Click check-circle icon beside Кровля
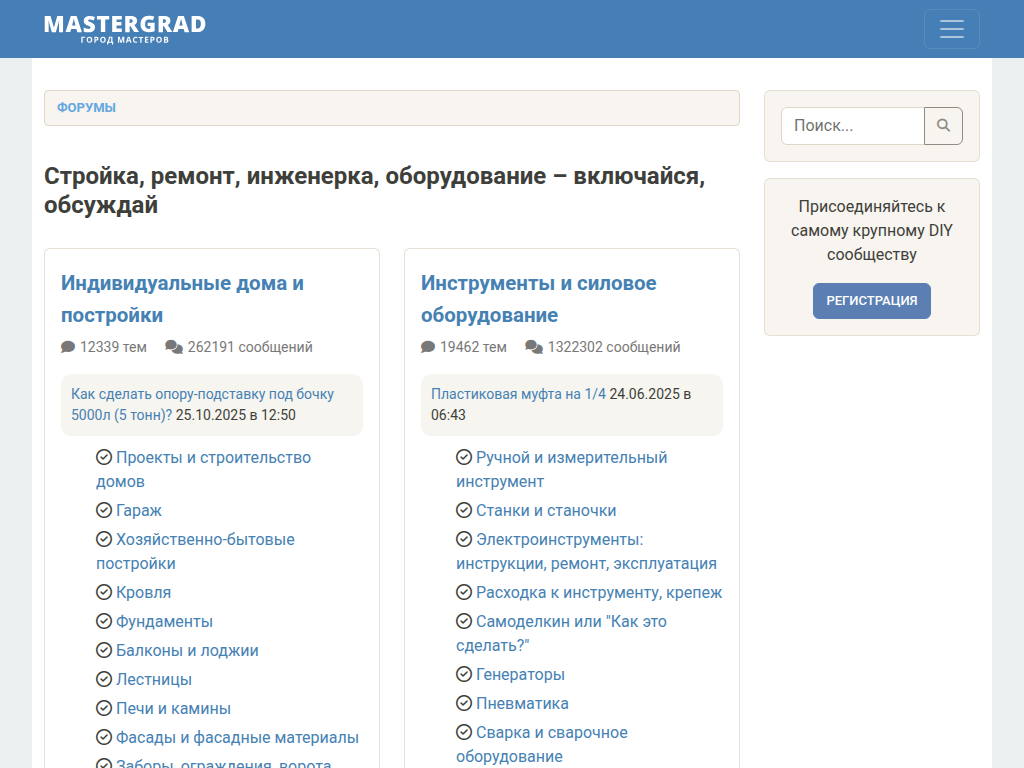1024x768 pixels. click(104, 592)
